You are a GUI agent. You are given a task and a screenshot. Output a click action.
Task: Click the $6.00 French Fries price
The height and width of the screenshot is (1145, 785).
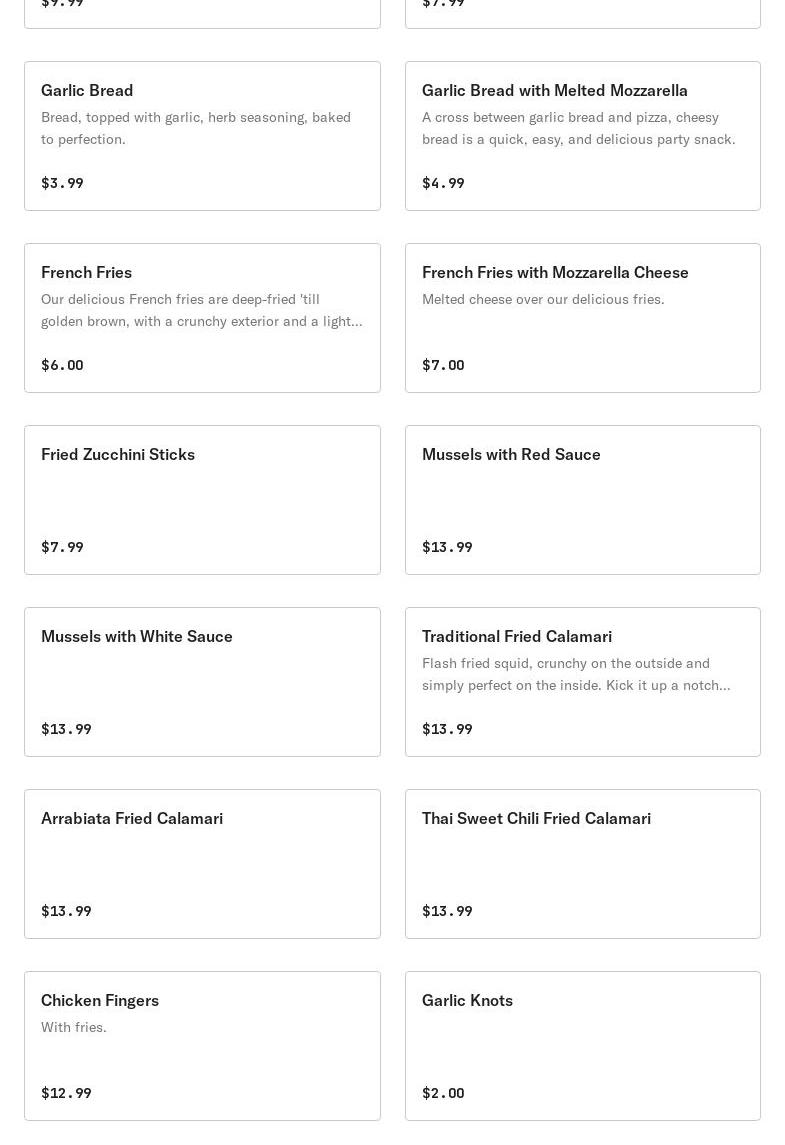pos(62,365)
